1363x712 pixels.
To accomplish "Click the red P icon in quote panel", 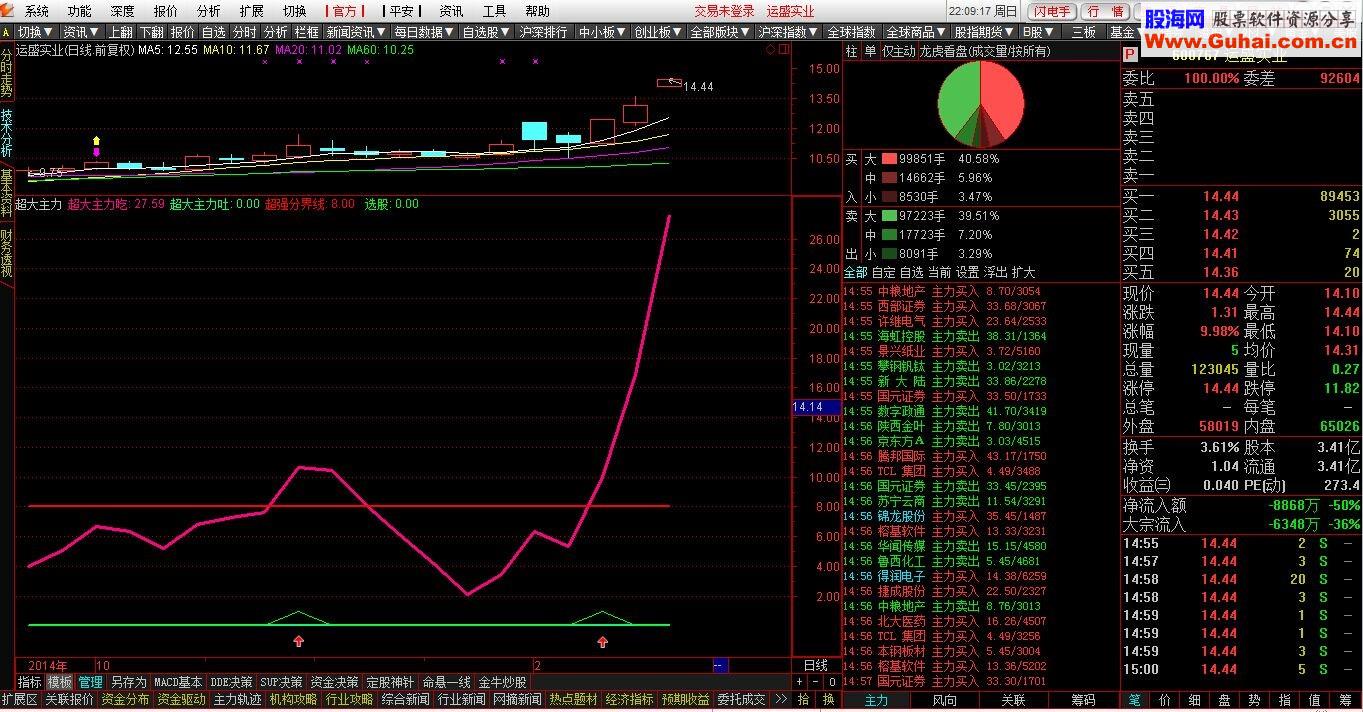I will click(1130, 55).
